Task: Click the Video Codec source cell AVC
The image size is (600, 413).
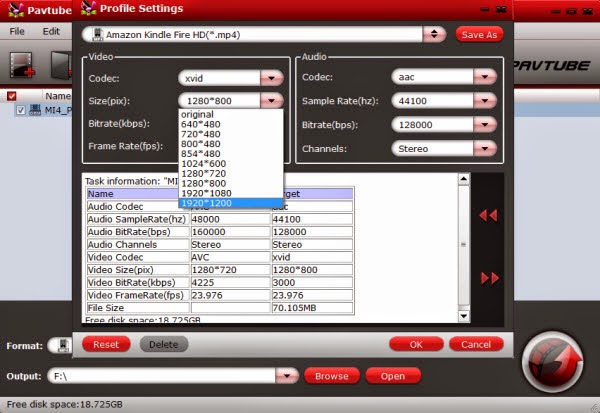Action: tap(230, 257)
